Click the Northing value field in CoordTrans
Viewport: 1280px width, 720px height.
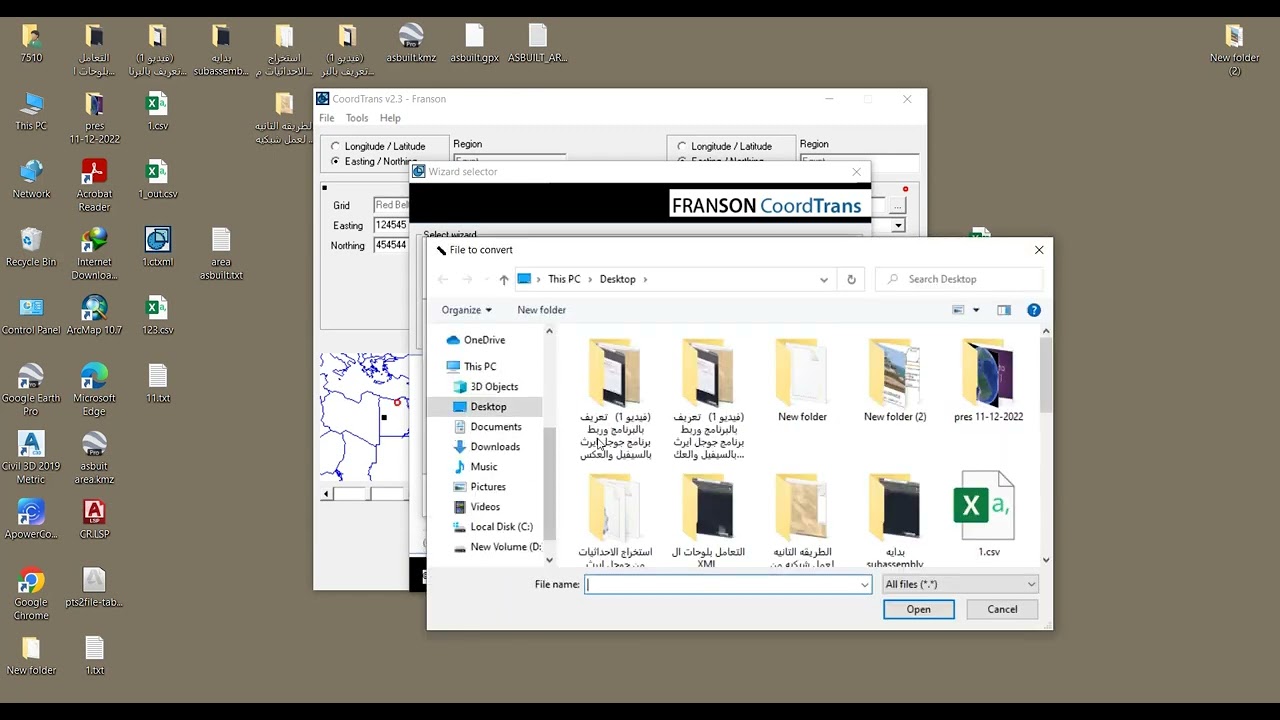click(390, 245)
